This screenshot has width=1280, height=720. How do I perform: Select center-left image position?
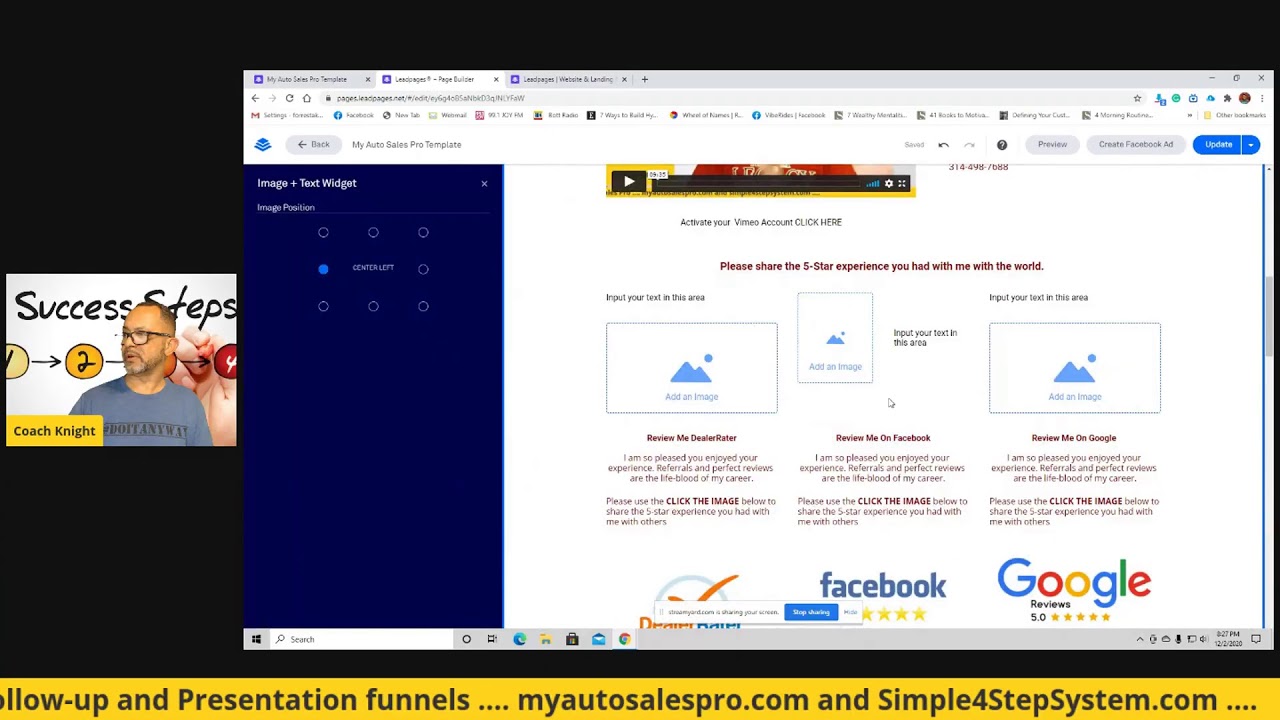click(x=323, y=268)
